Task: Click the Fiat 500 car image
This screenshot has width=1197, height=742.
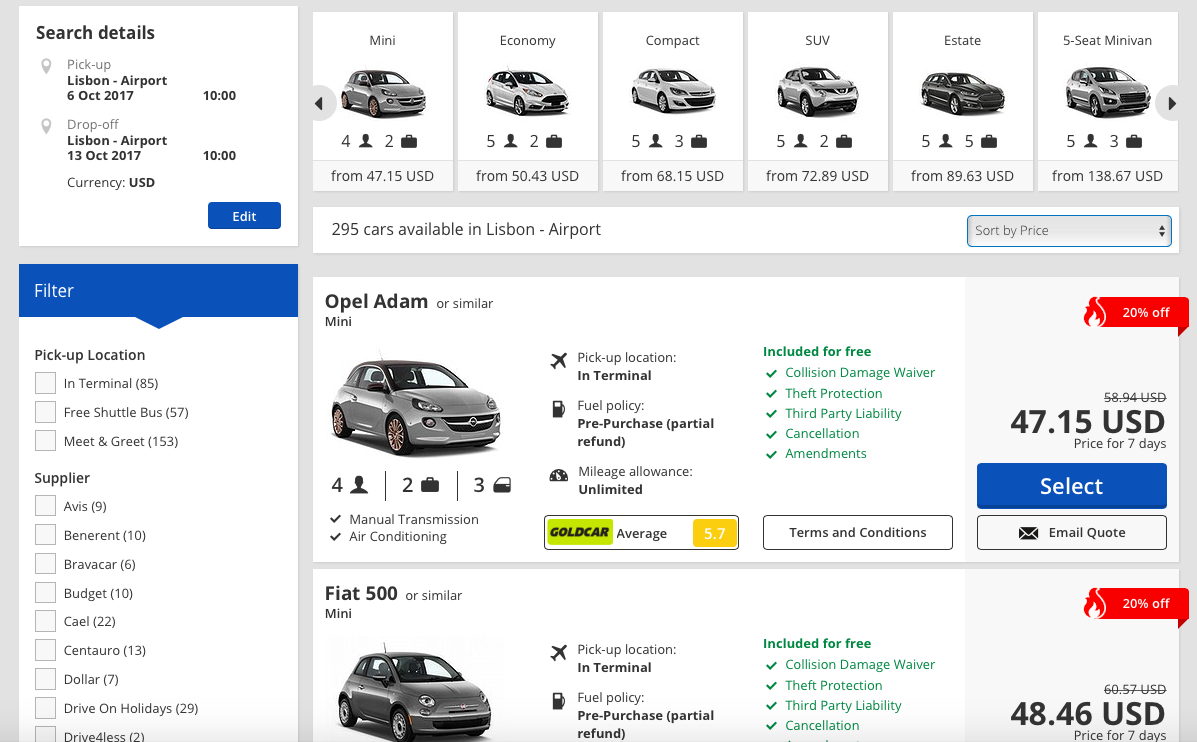Action: (x=416, y=691)
